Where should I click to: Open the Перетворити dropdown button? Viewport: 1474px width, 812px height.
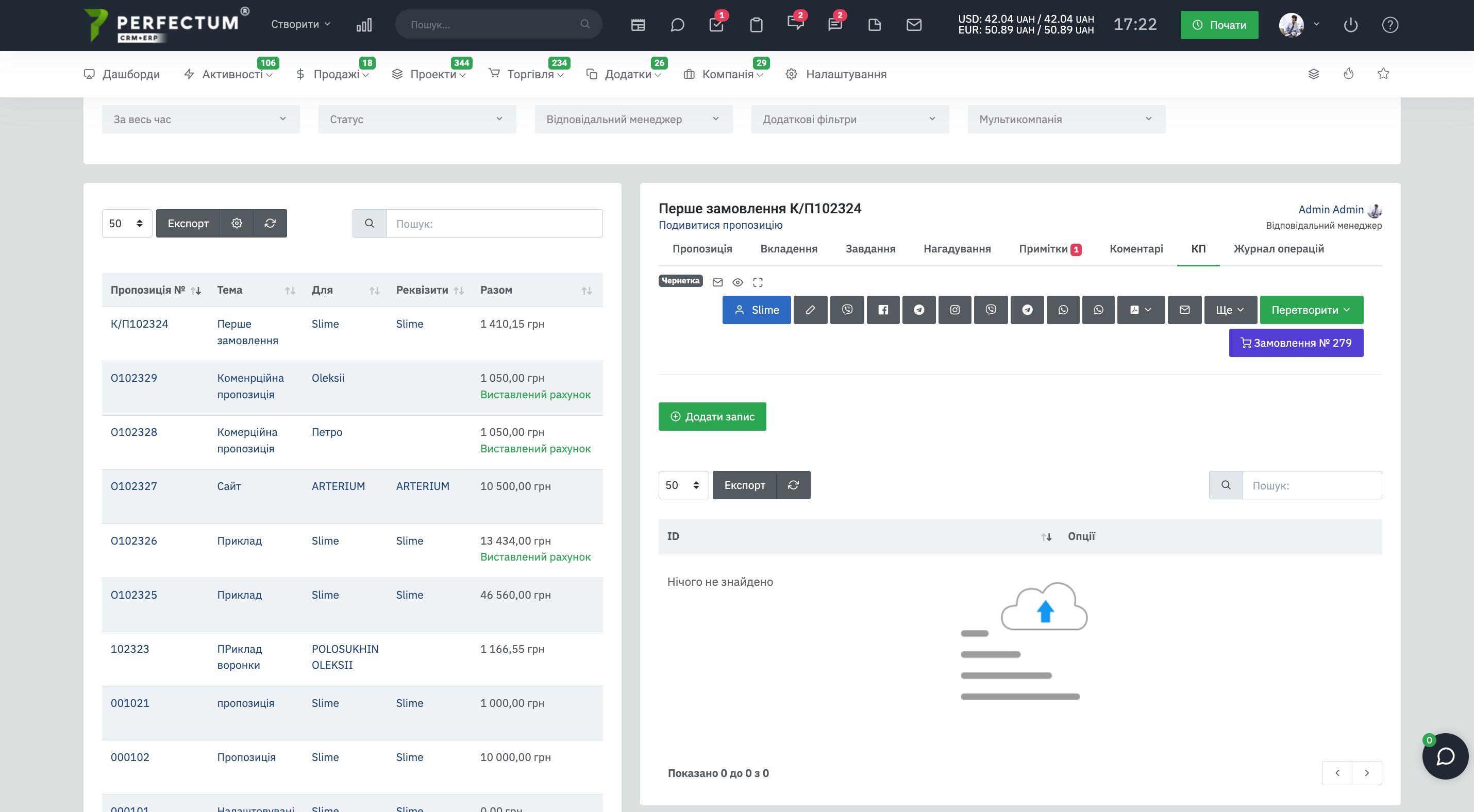tap(1311, 310)
